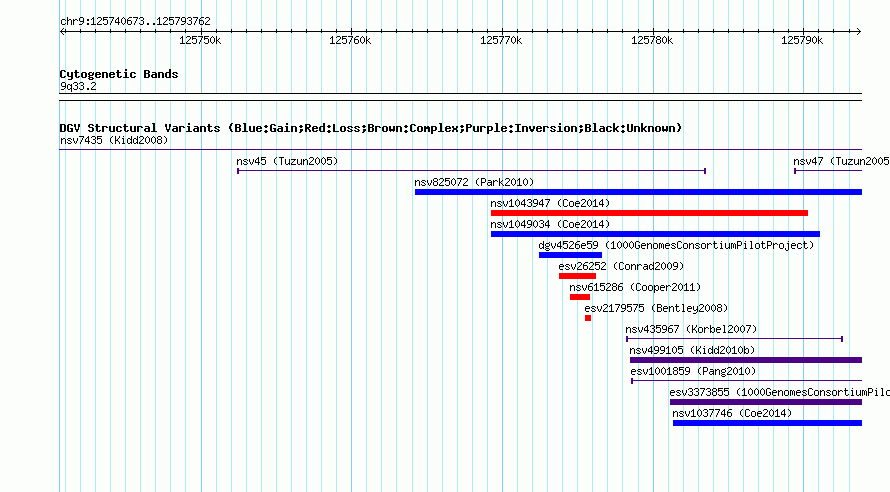The height and width of the screenshot is (492, 890).
Task: Click the dgv4526e59 variant label
Action: click(676, 245)
